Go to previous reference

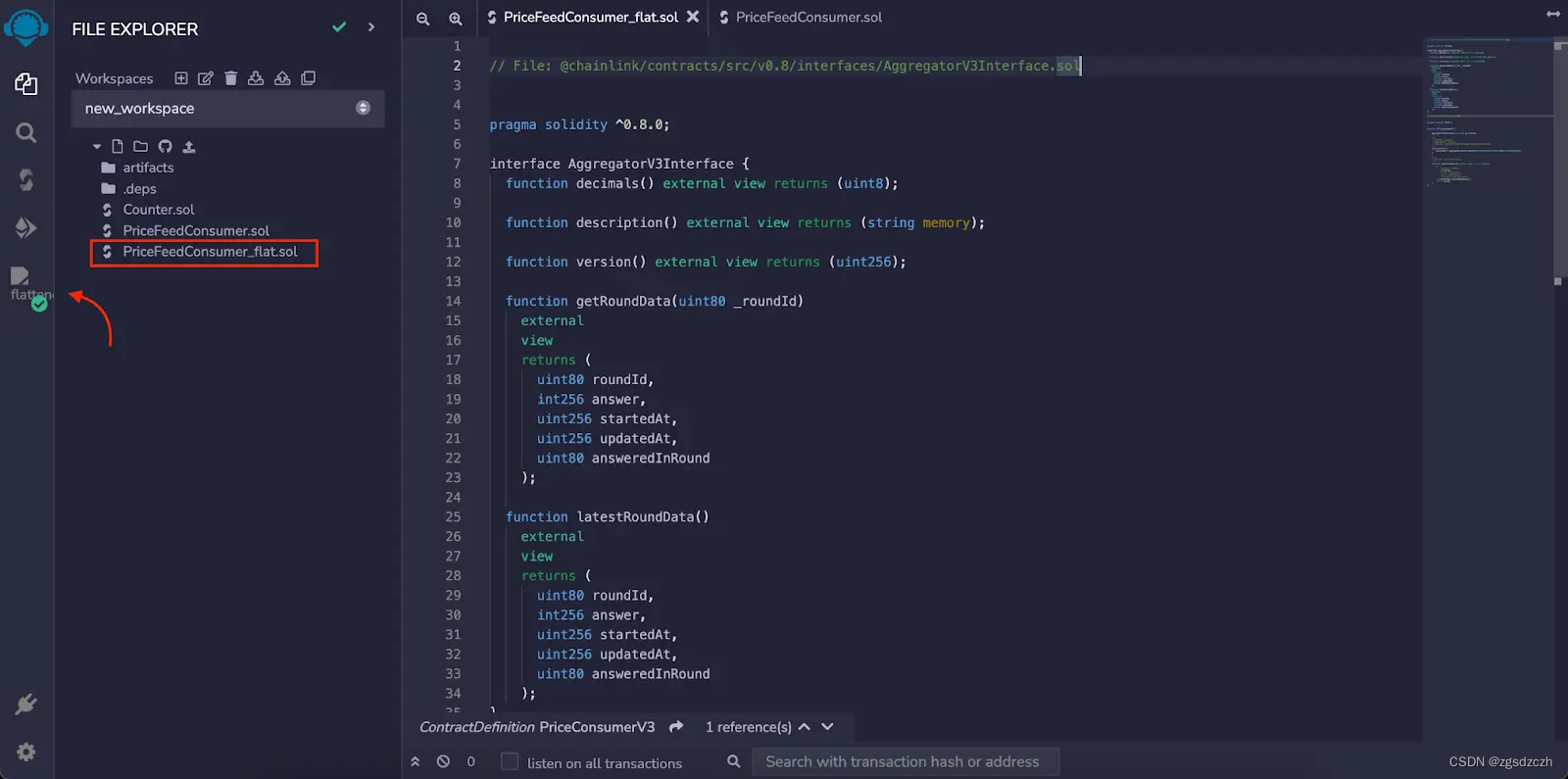[x=805, y=727]
